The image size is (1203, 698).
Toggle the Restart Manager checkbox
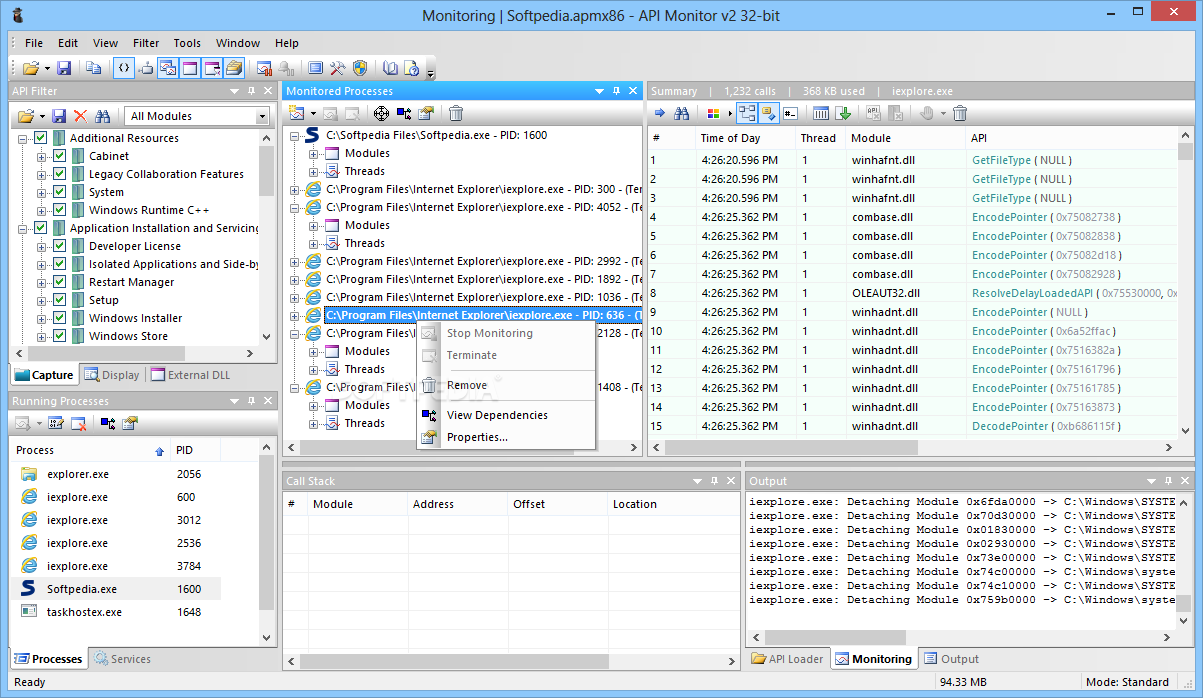coord(59,282)
